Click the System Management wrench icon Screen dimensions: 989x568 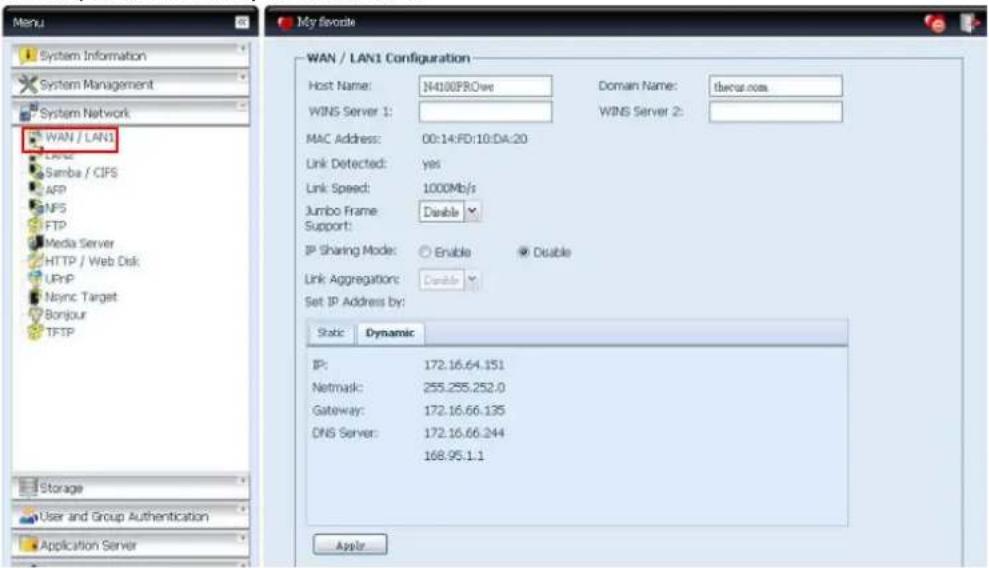(x=28, y=84)
